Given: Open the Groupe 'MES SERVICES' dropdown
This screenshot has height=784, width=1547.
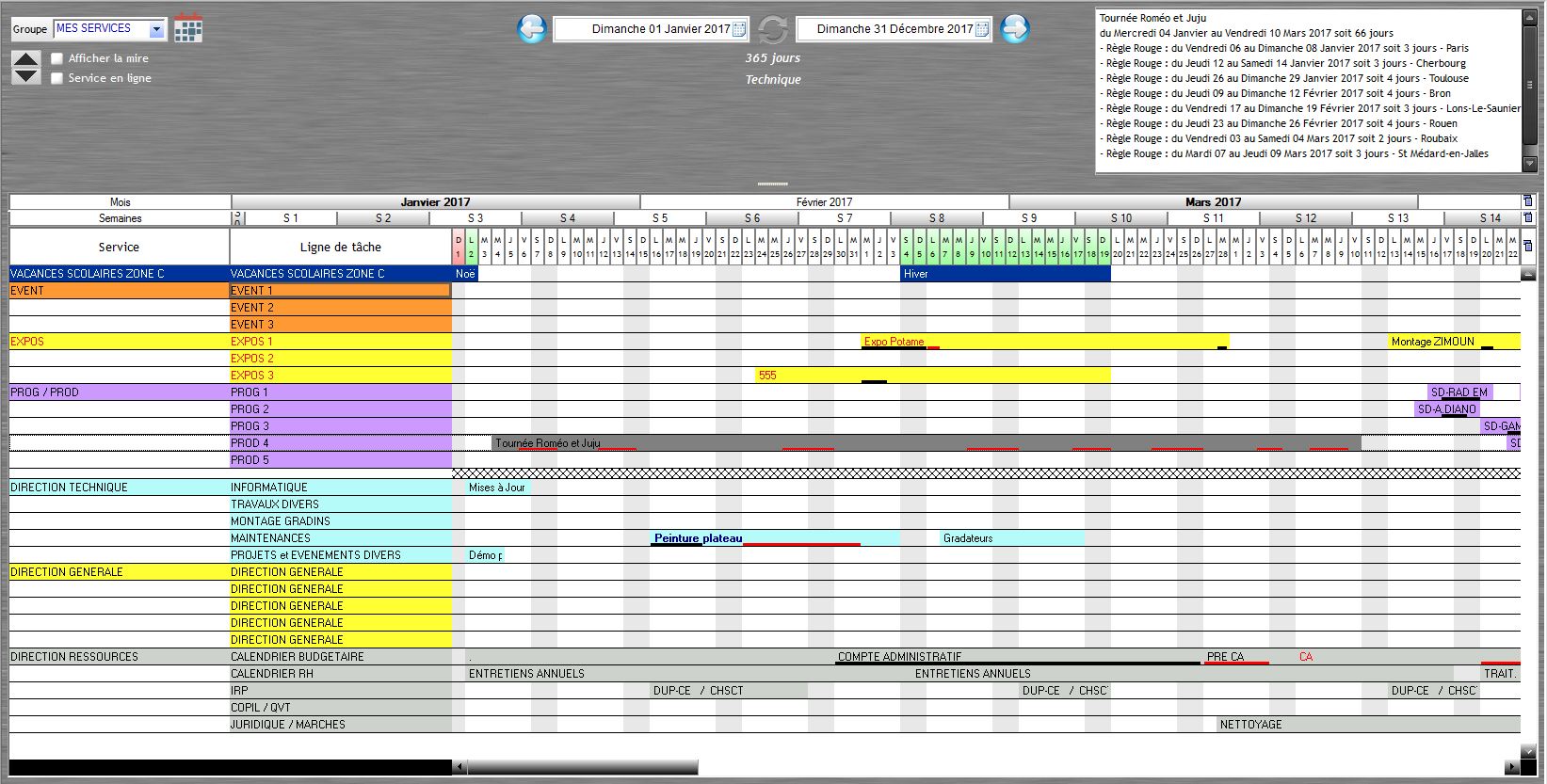Looking at the screenshot, I should (x=156, y=29).
